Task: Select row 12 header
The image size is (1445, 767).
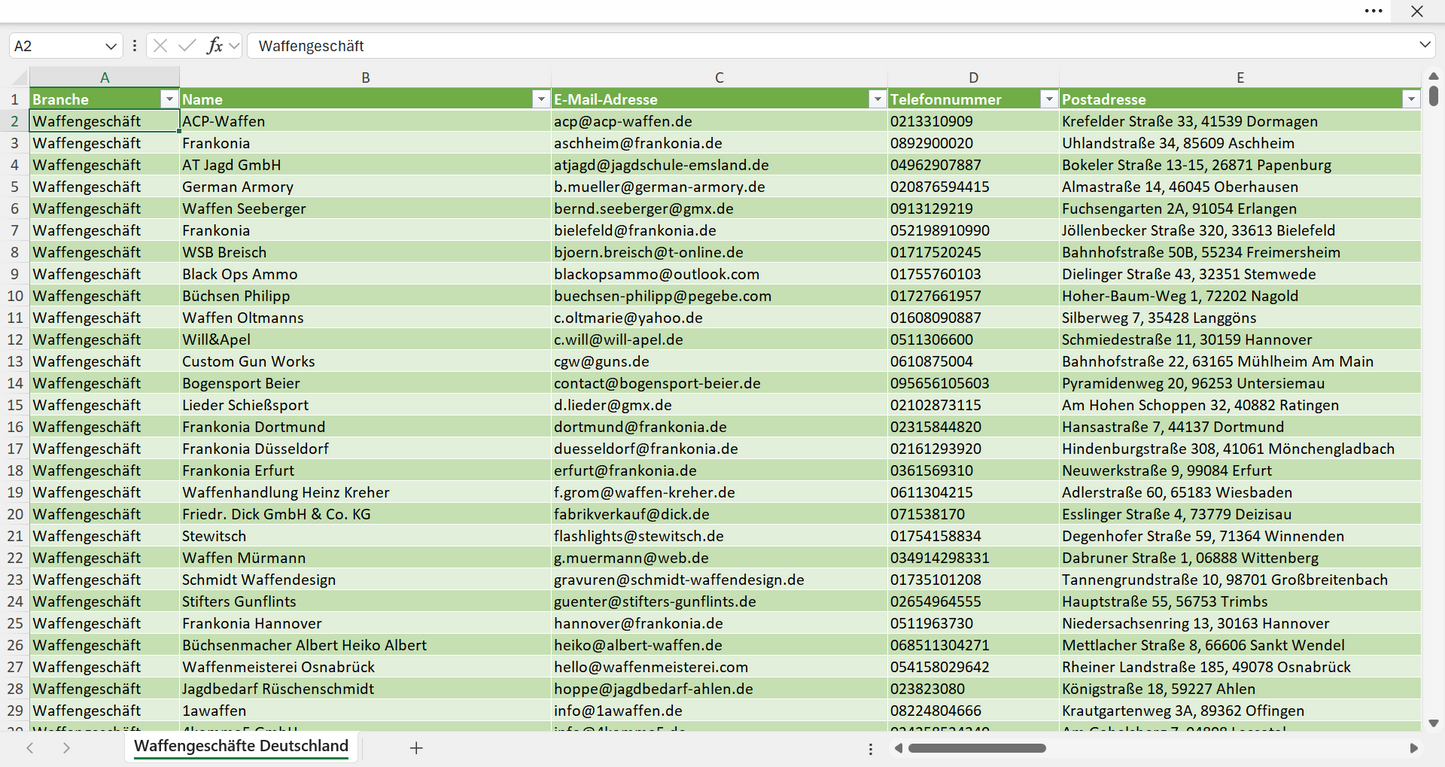Action: tap(15, 340)
